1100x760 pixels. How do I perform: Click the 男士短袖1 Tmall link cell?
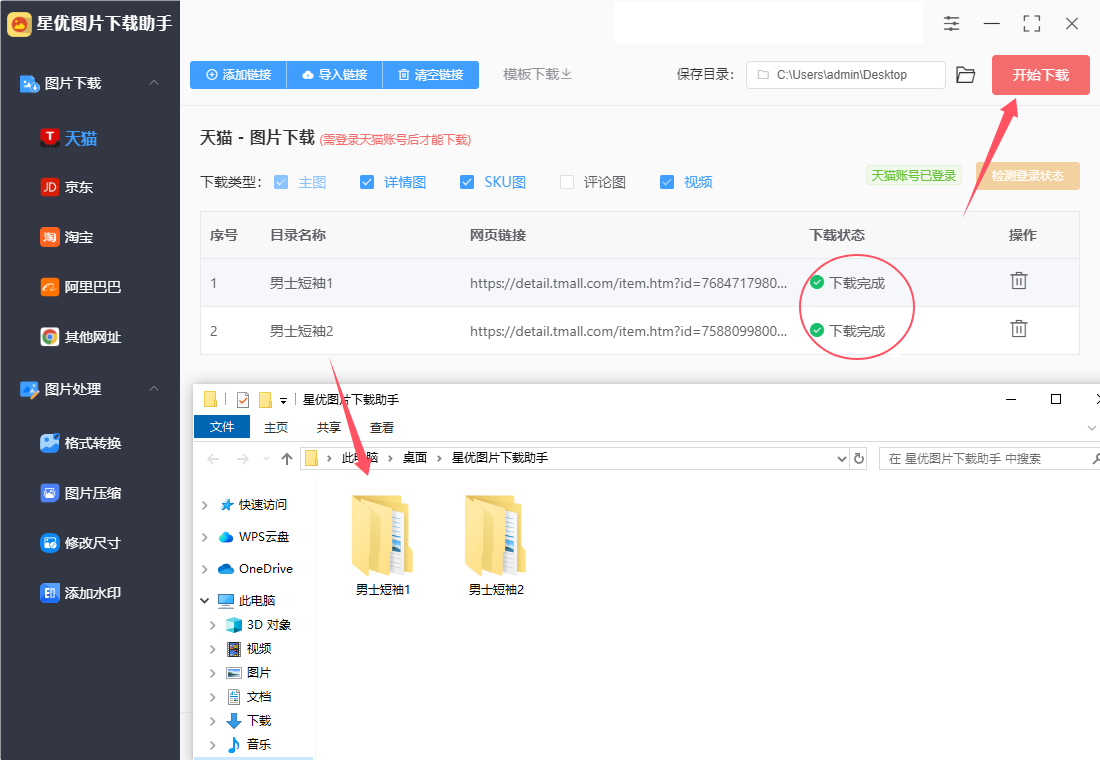tap(628, 284)
